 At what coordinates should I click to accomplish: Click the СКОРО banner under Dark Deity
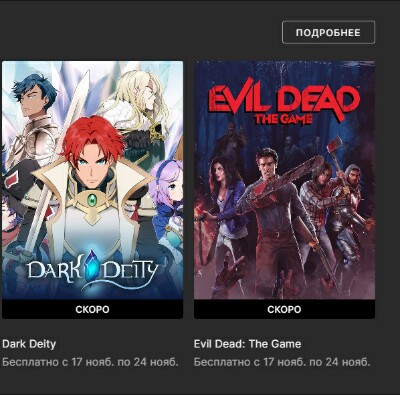[x=92, y=309]
